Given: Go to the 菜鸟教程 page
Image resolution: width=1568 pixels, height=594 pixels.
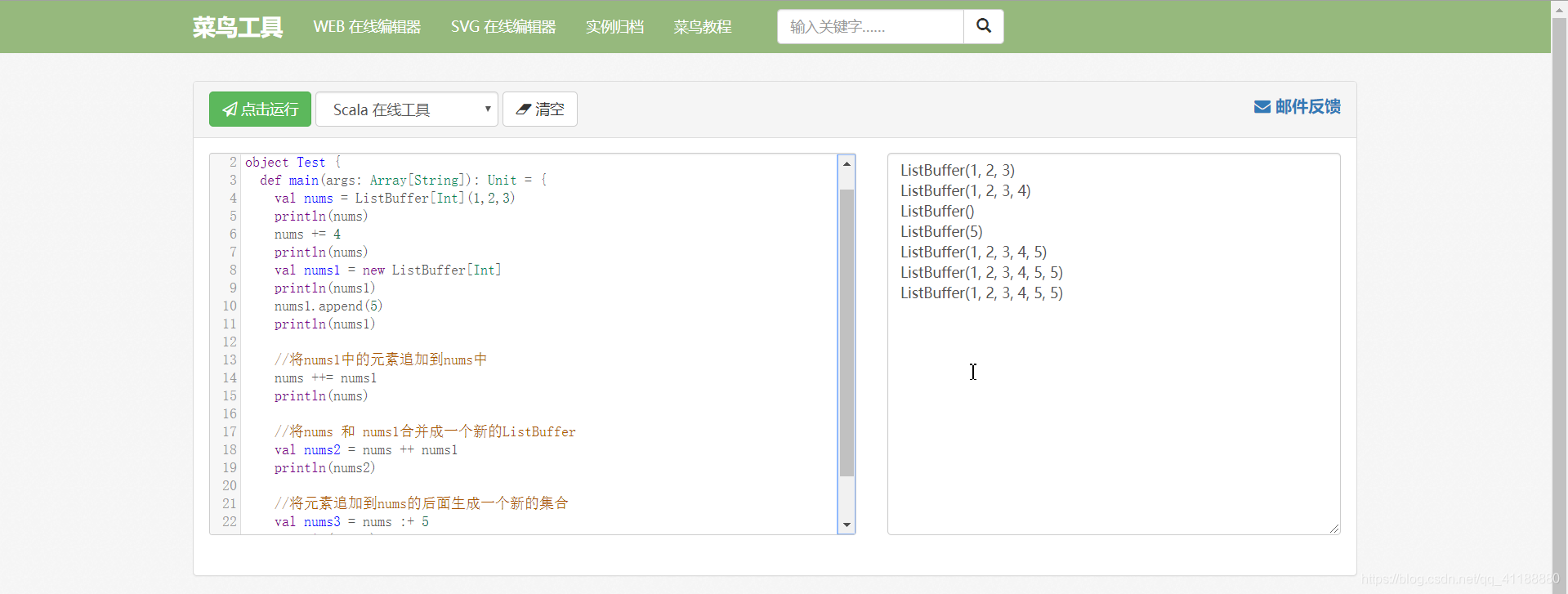Looking at the screenshot, I should pyautogui.click(x=703, y=27).
